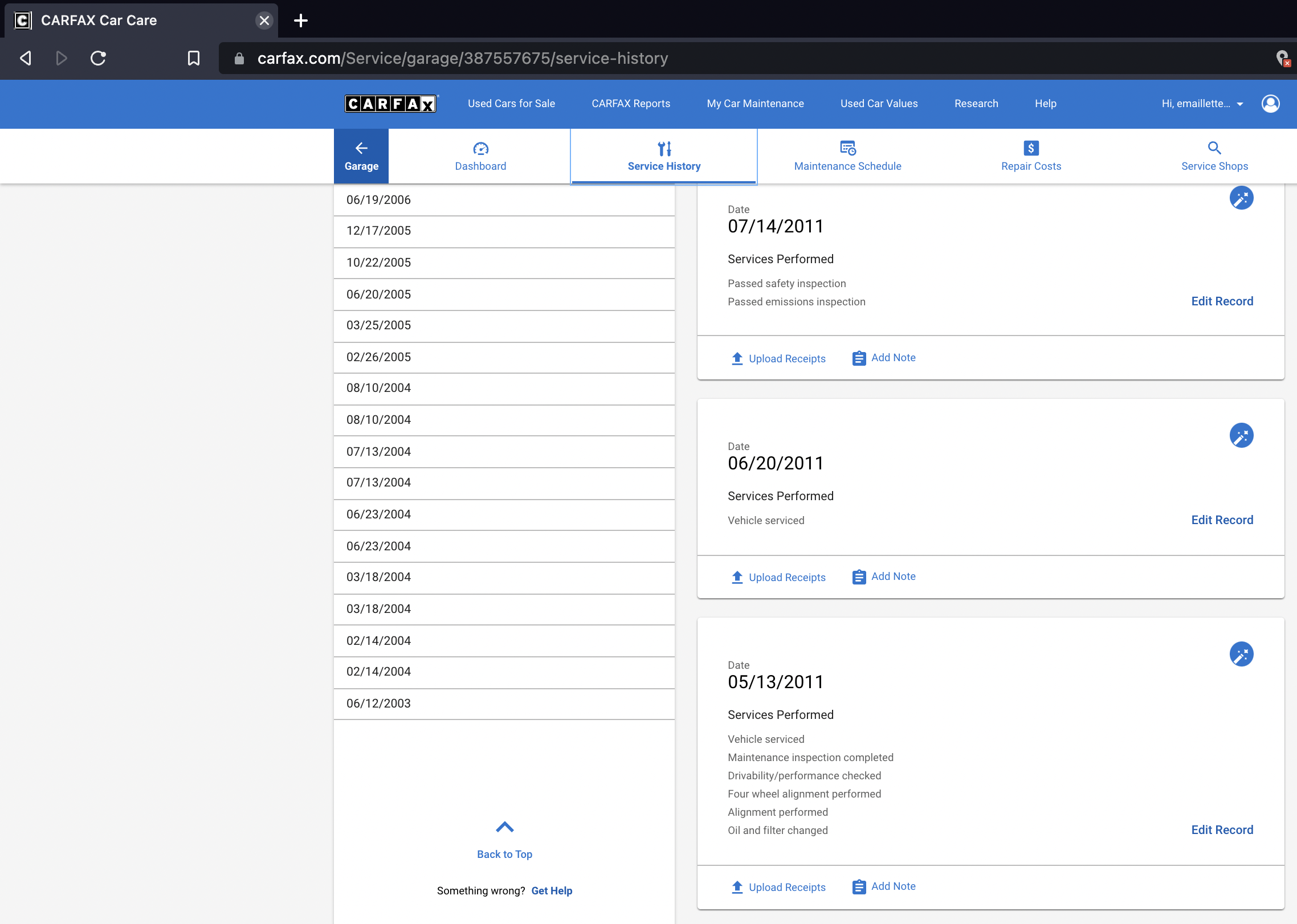
Task: Select the 06/19/2006 date row
Action: (x=504, y=200)
